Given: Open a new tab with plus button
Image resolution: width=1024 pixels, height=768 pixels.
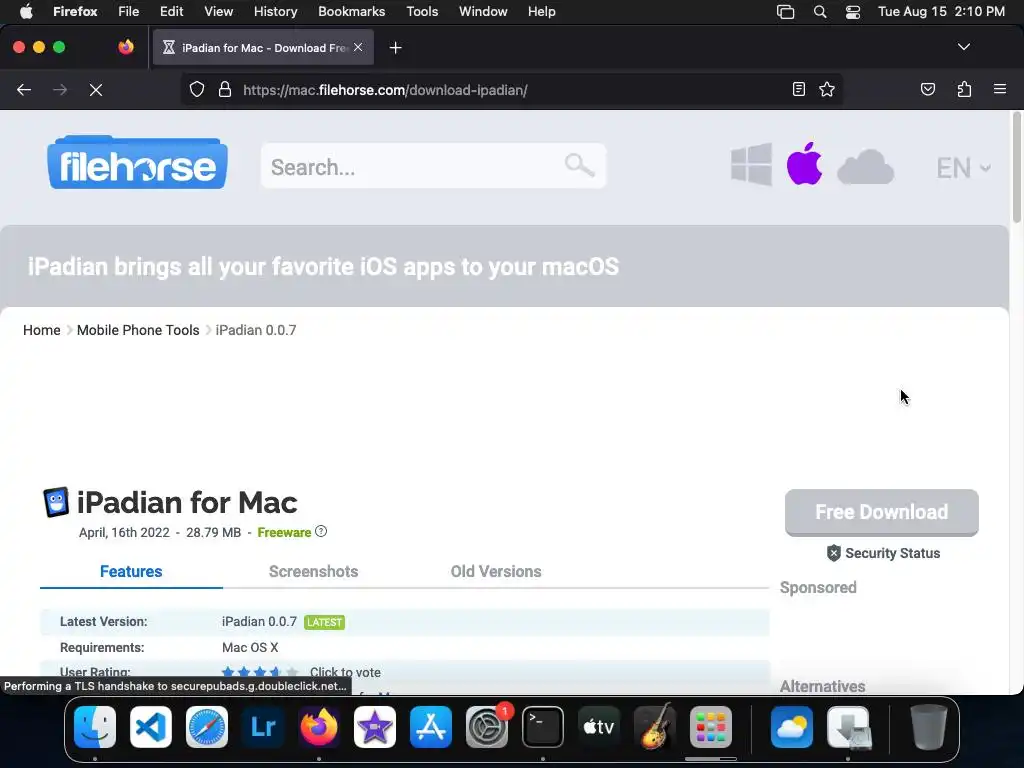Looking at the screenshot, I should [x=395, y=48].
